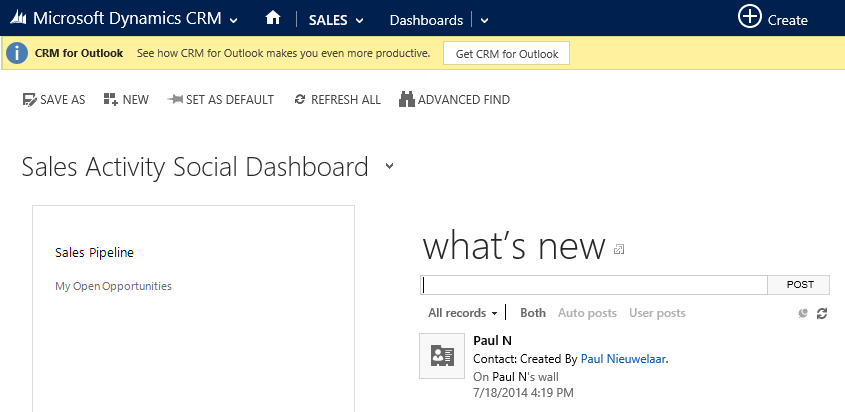
Task: Click the pop-out icon beside what's new
Action: point(619,249)
